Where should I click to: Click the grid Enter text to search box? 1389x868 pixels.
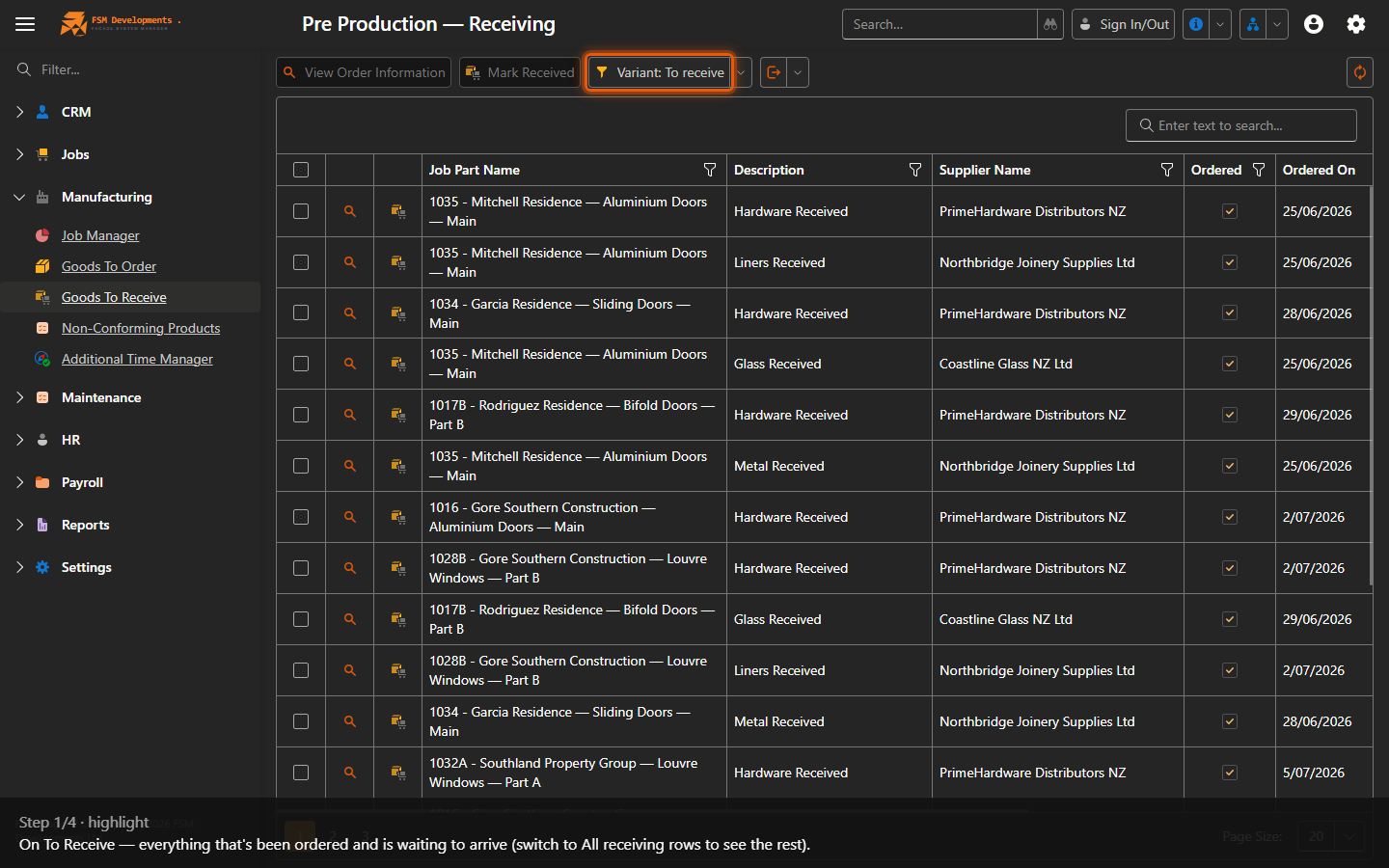point(1241,125)
